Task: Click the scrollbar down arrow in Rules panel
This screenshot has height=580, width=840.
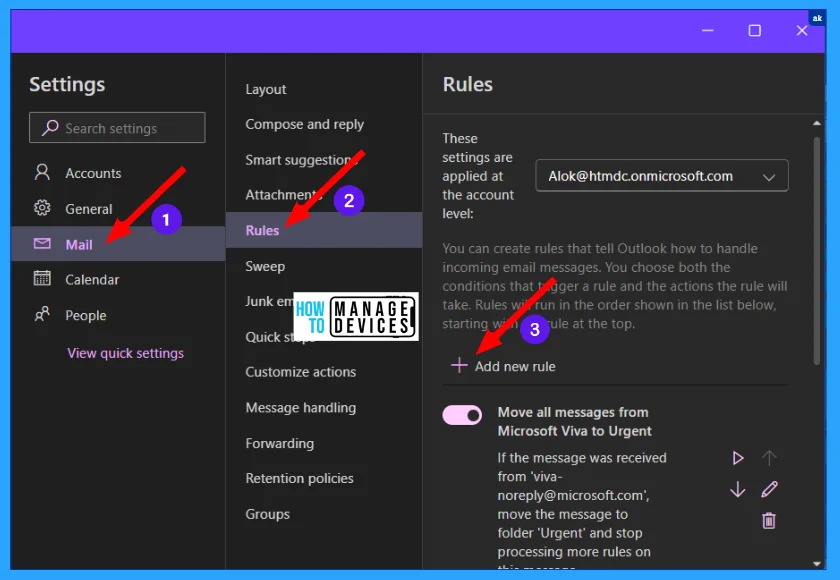Action: [816, 563]
